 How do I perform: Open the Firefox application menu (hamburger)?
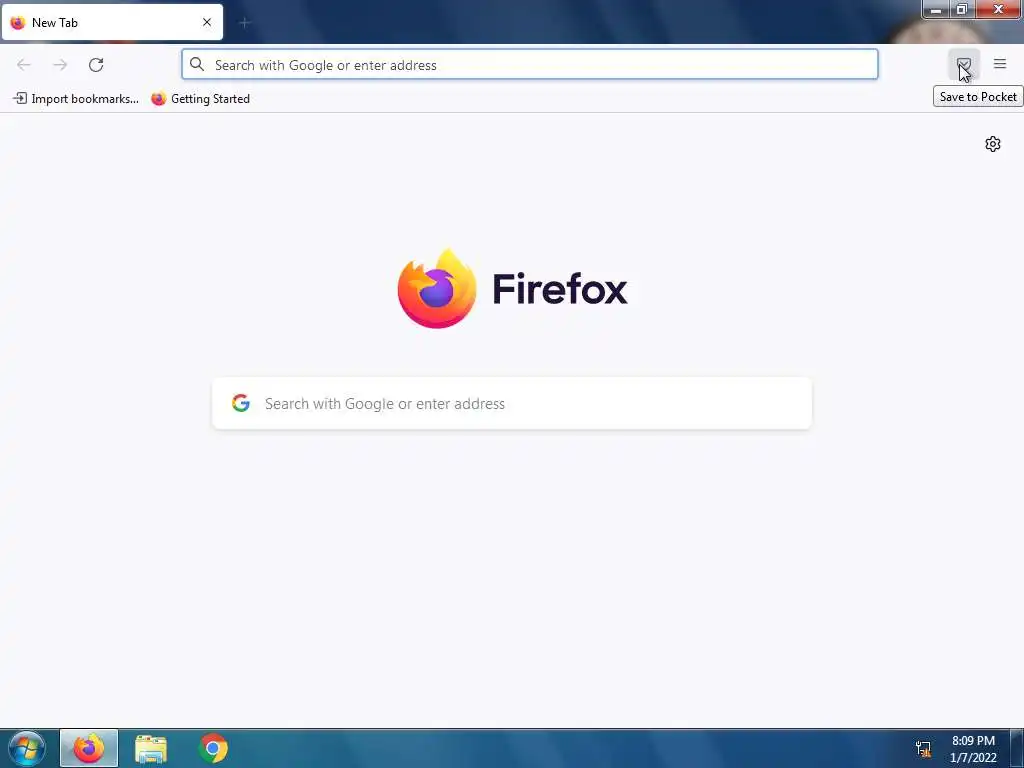1000,64
